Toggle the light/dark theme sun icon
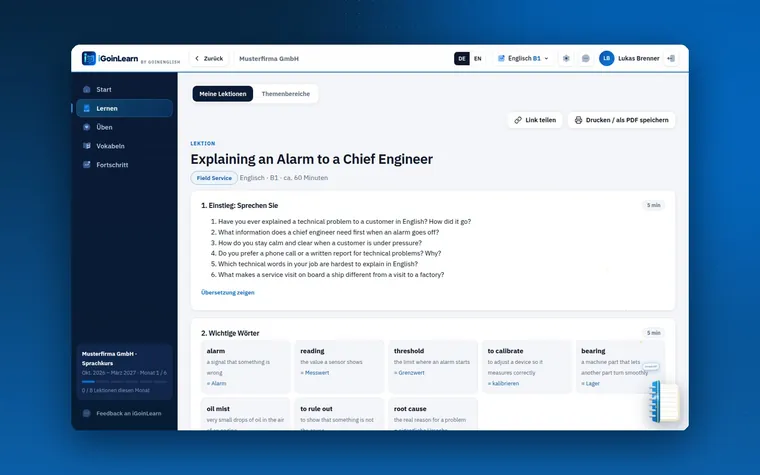760x475 pixels. tap(566, 58)
